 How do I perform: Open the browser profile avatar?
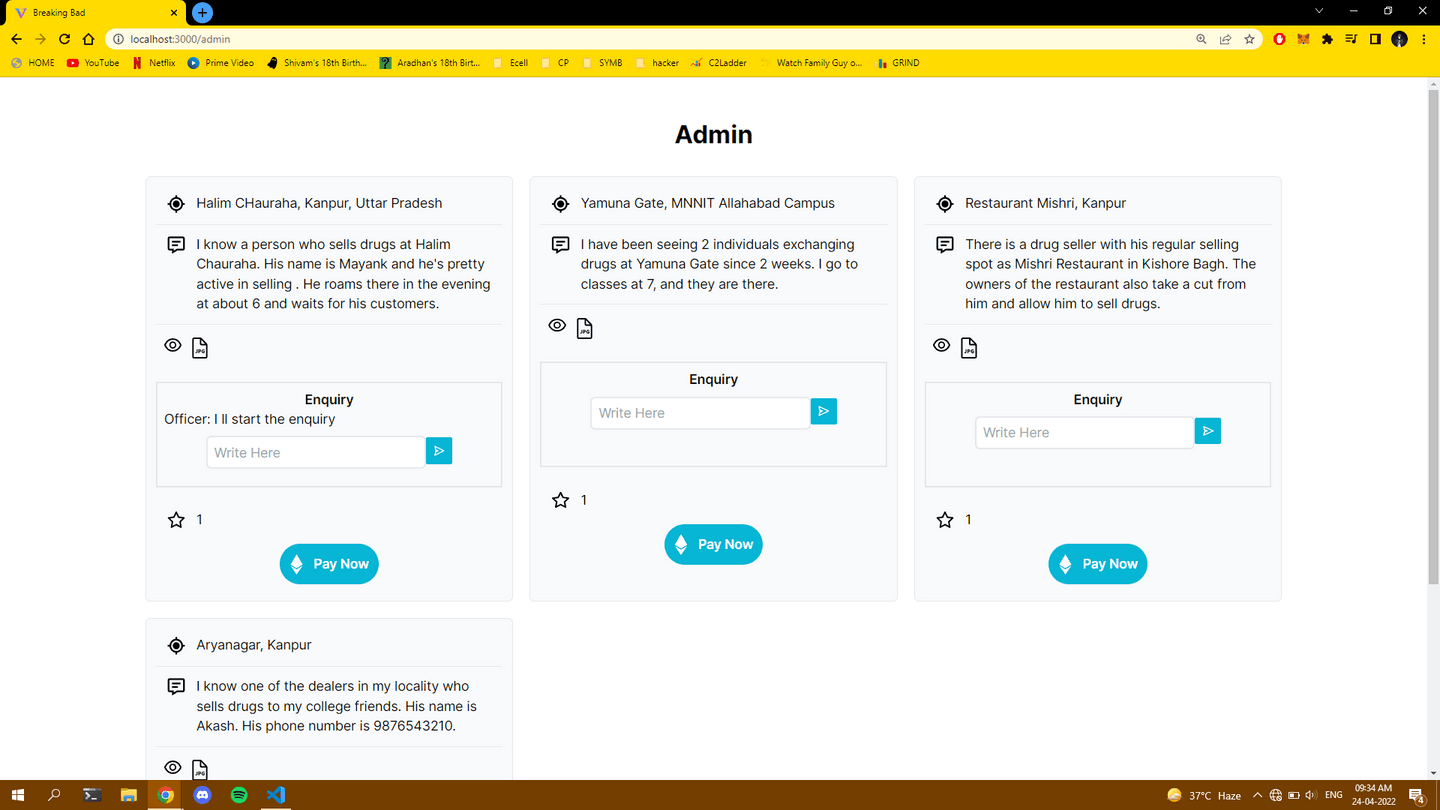(1399, 39)
